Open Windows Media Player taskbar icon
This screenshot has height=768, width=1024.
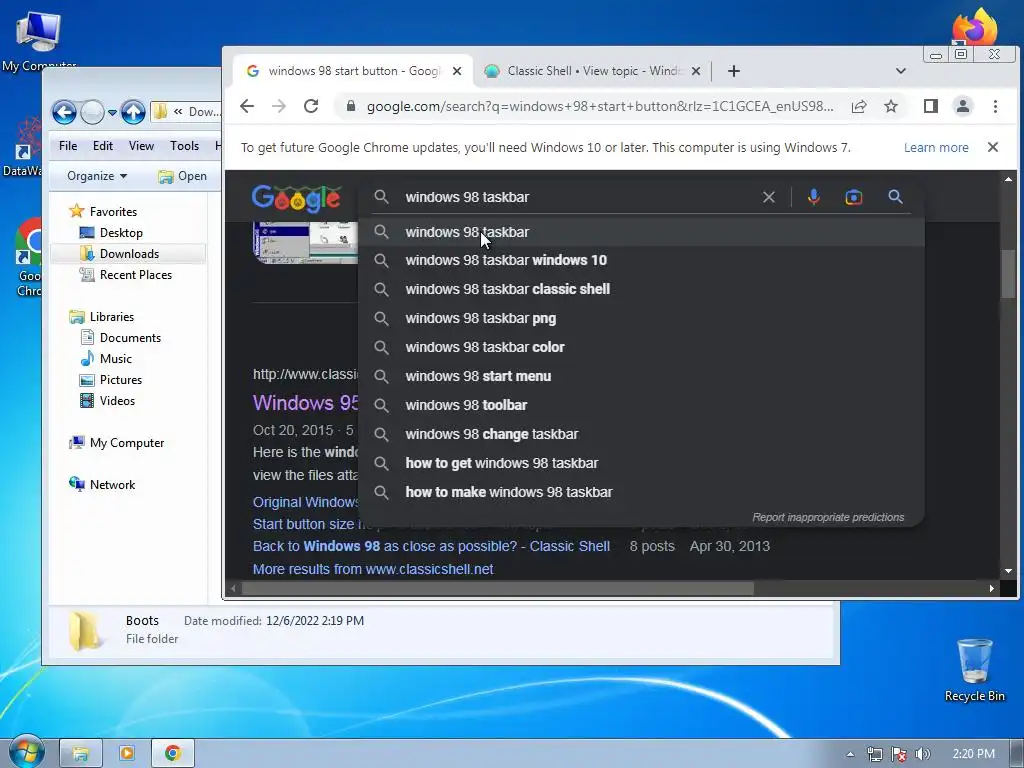[127, 753]
